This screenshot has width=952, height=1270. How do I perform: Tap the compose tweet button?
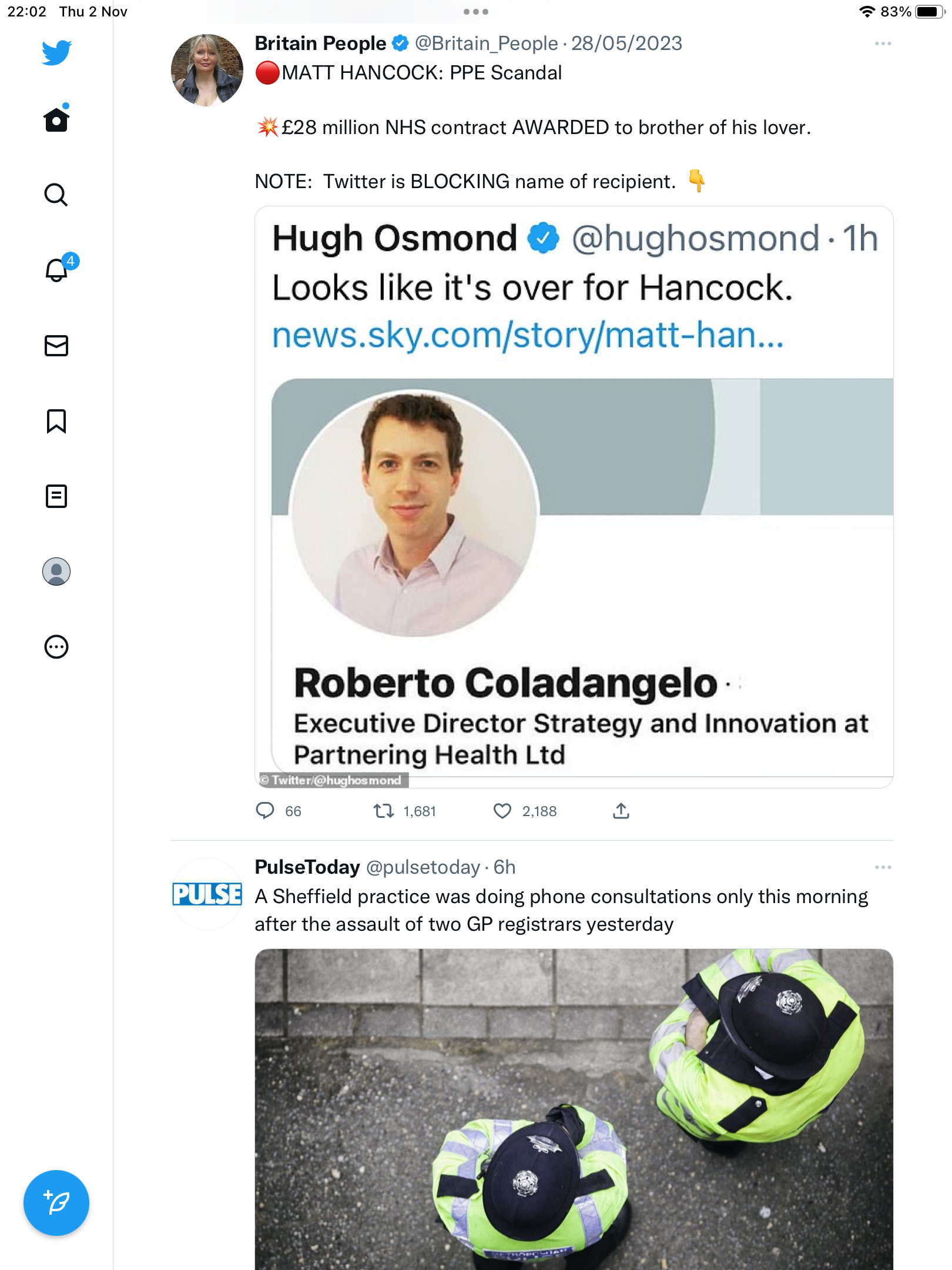click(x=56, y=1203)
